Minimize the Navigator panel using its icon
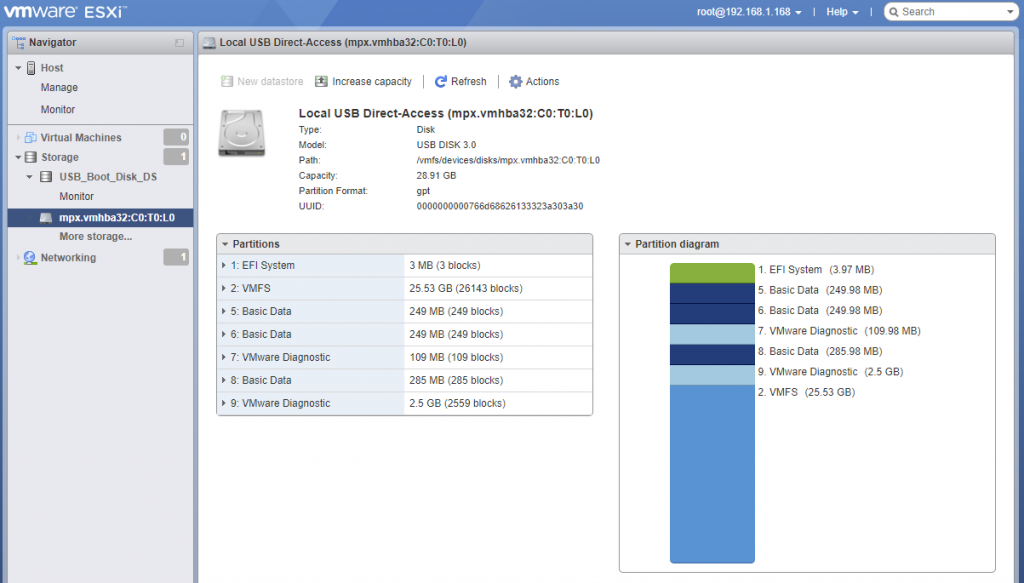Screen dimensions: 1024x583 tap(179, 43)
